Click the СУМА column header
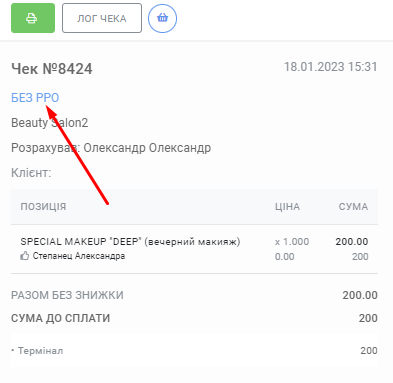The width and height of the screenshot is (393, 383). (x=353, y=206)
